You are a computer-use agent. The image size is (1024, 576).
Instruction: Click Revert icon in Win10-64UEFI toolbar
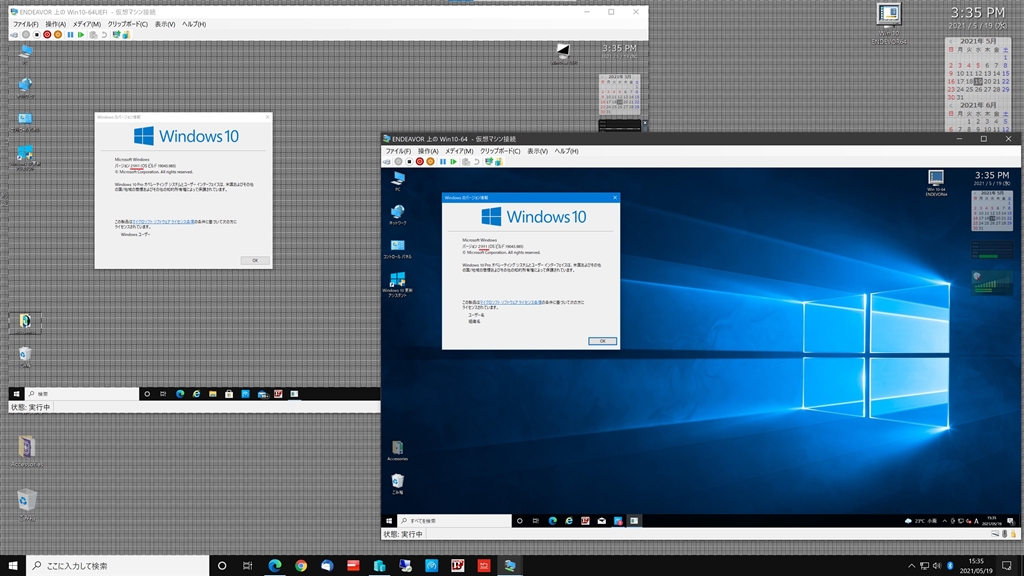tap(104, 35)
